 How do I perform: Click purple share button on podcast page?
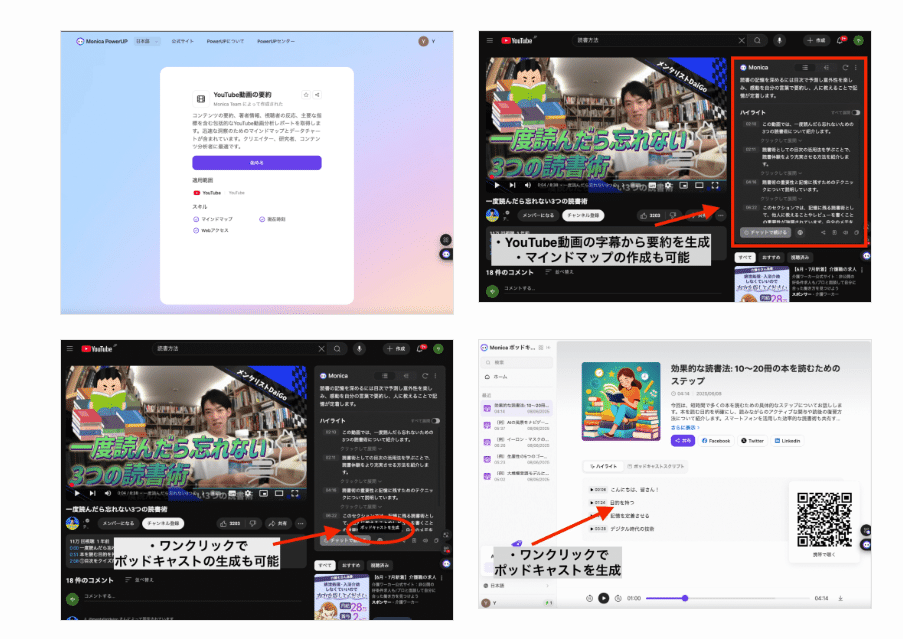click(x=683, y=441)
